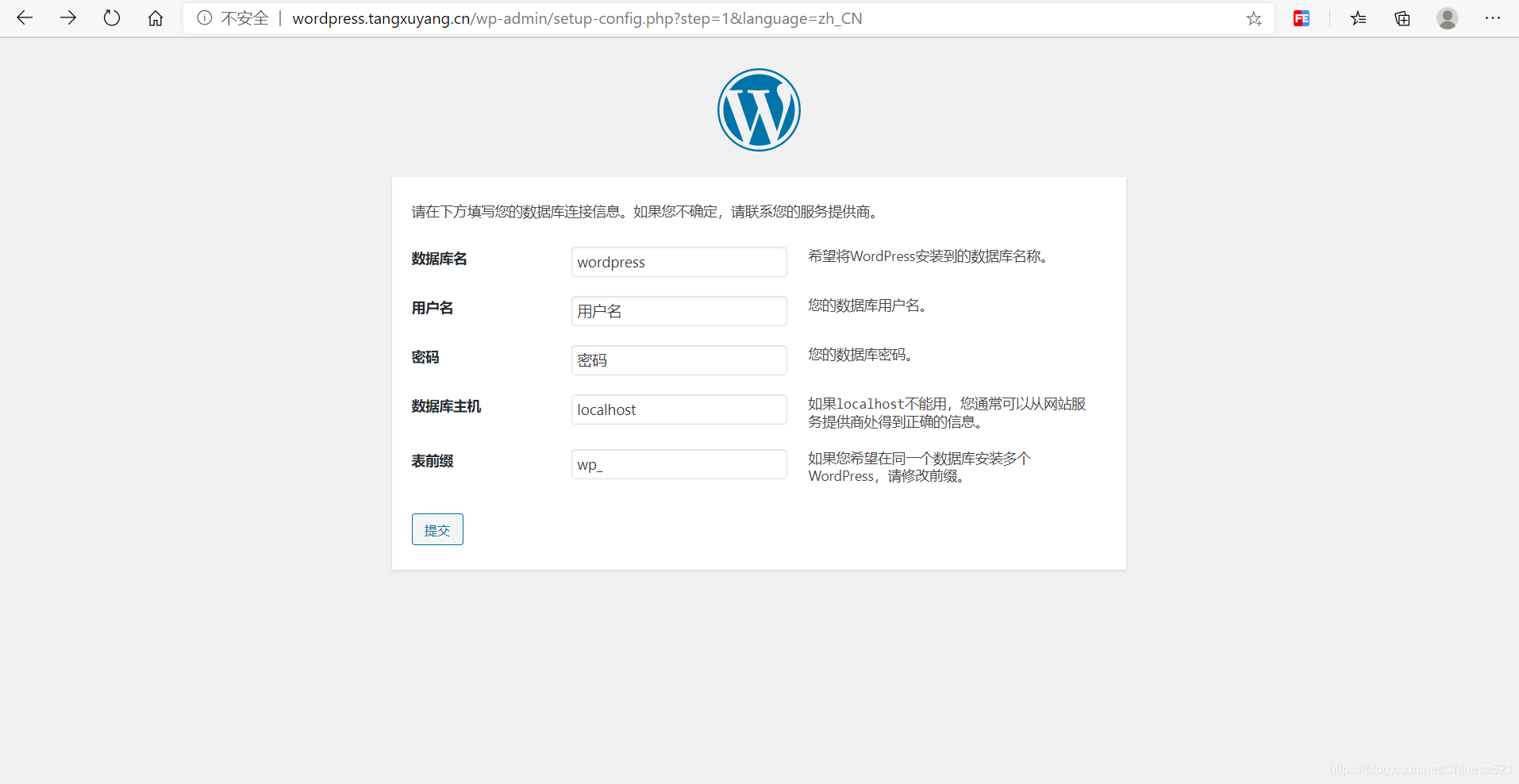
Task: Select the wordpress database name field
Action: click(679, 261)
